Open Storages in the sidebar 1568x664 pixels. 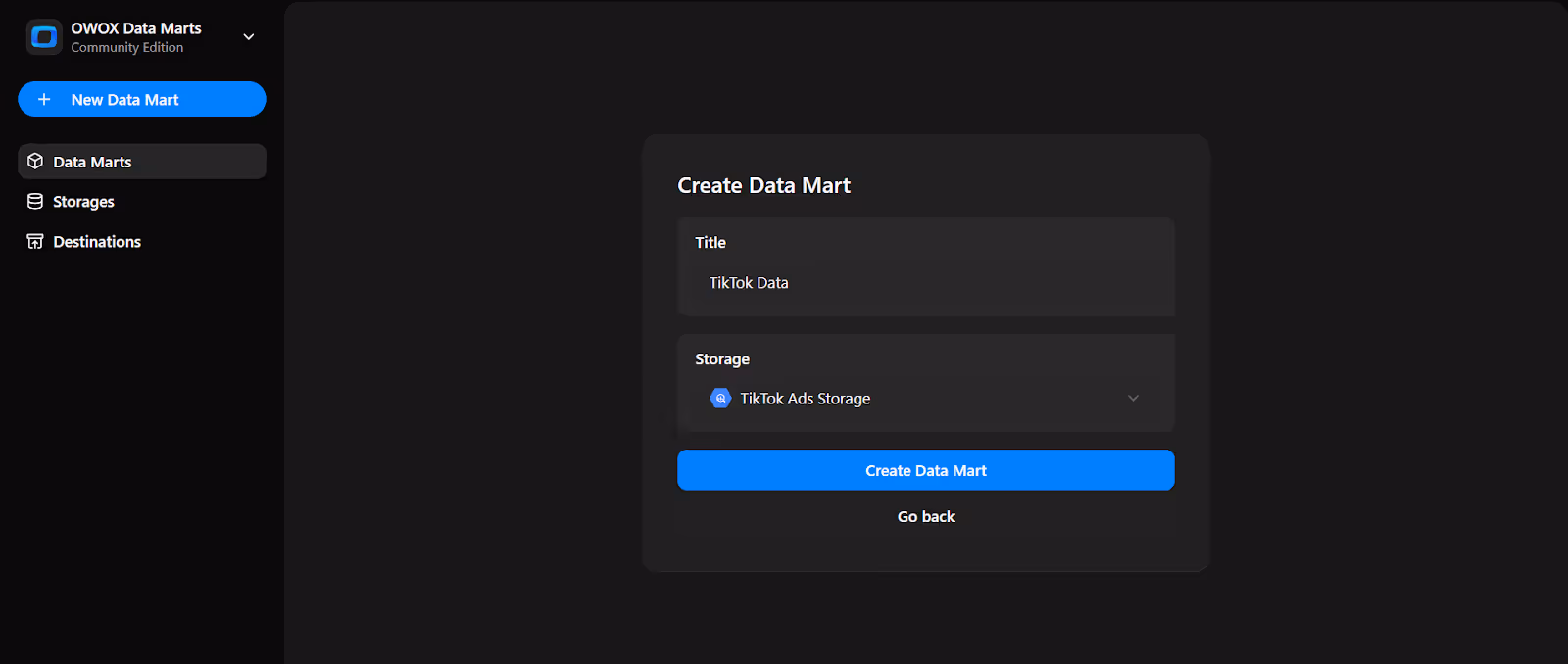coord(142,202)
